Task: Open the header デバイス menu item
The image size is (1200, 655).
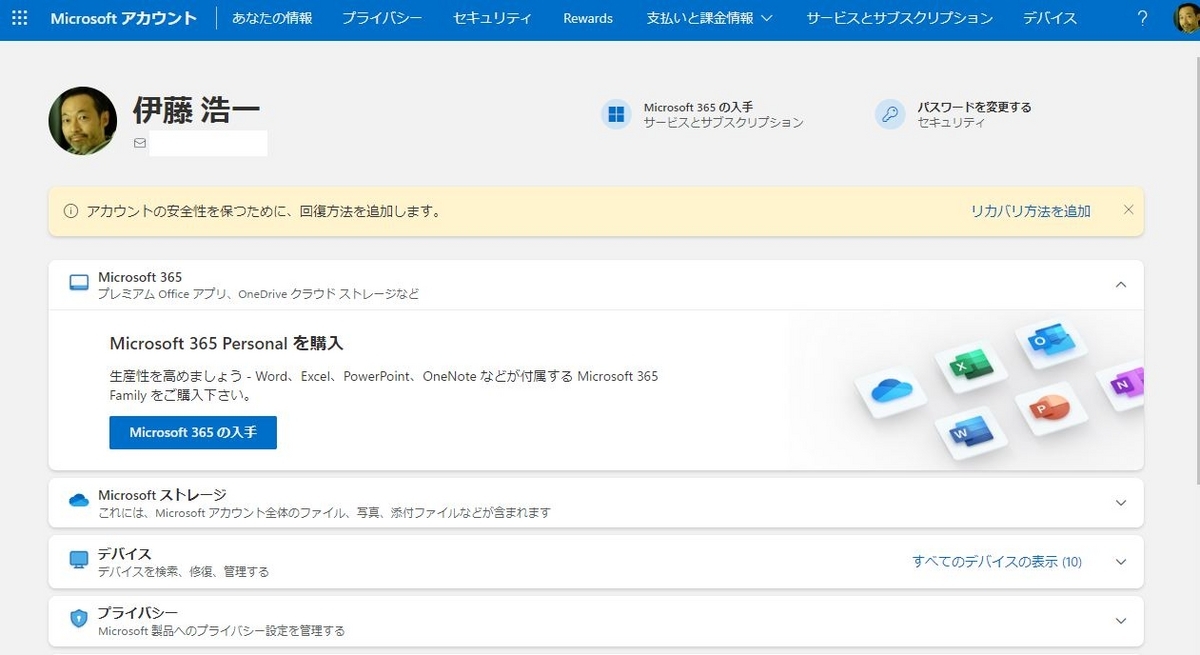Action: [x=1050, y=18]
